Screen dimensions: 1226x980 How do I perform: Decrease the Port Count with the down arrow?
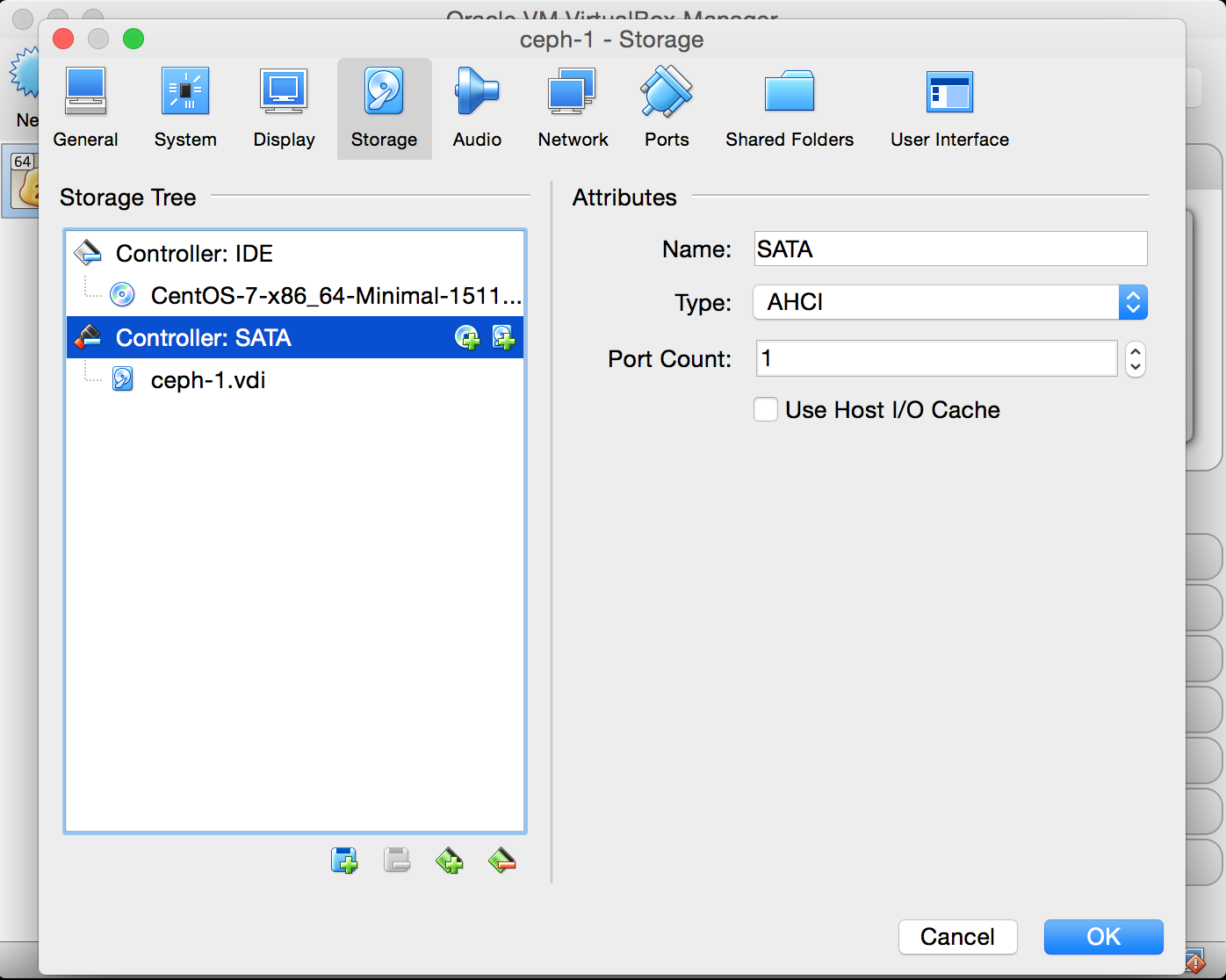pos(1136,367)
